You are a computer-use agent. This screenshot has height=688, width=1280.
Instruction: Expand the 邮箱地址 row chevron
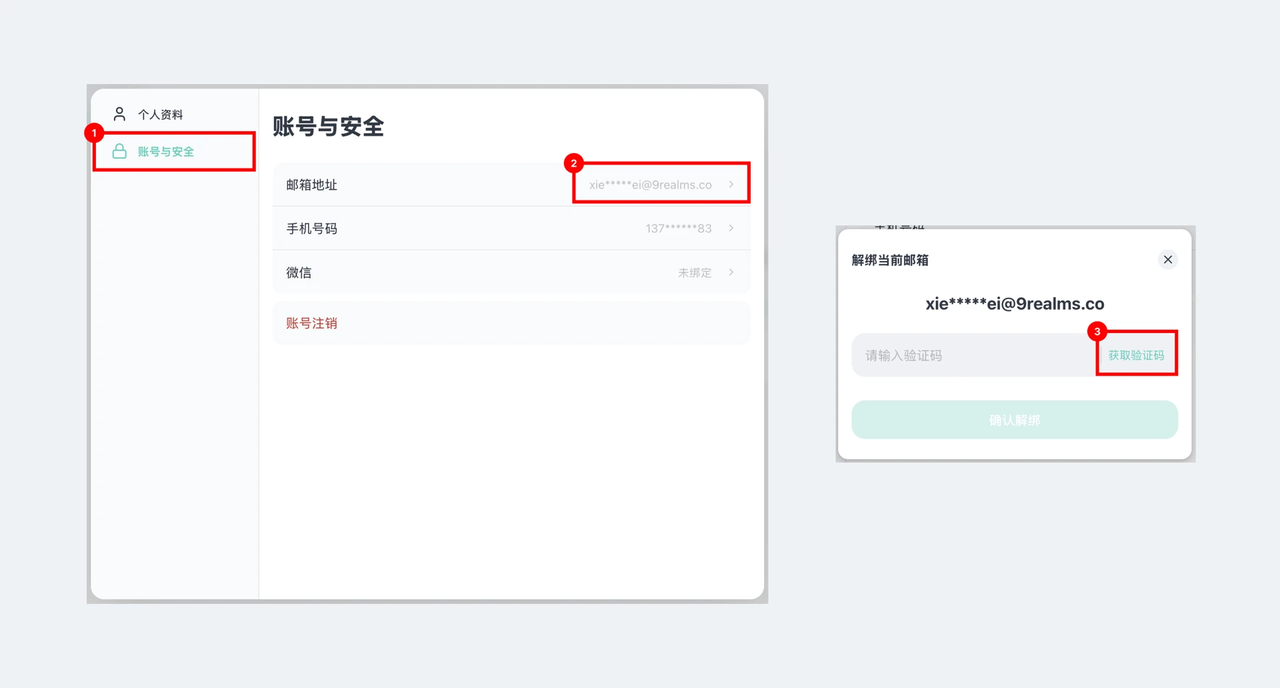(731, 185)
